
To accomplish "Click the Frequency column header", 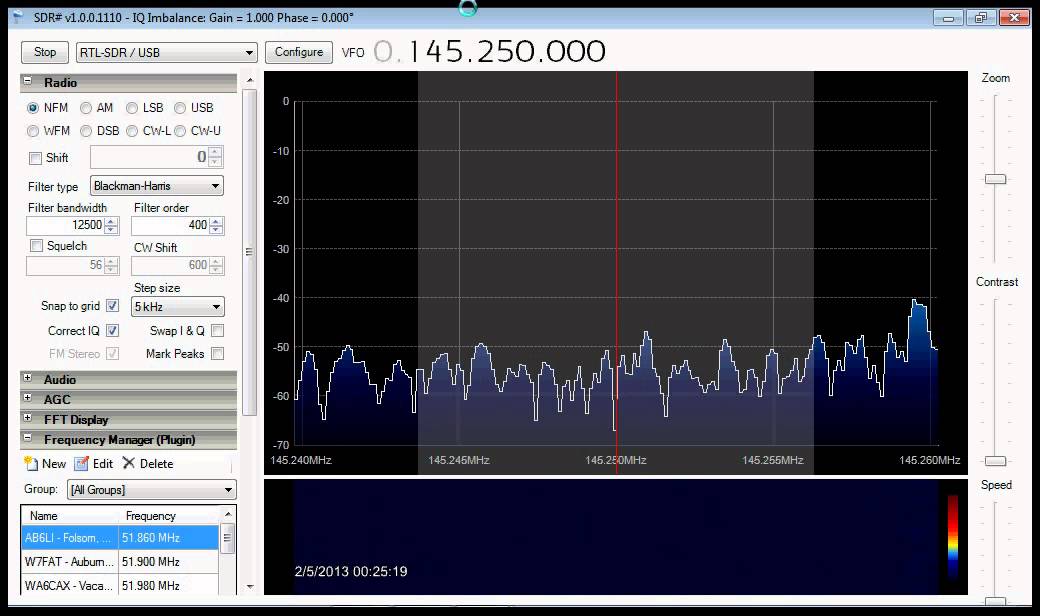I will pyautogui.click(x=168, y=515).
